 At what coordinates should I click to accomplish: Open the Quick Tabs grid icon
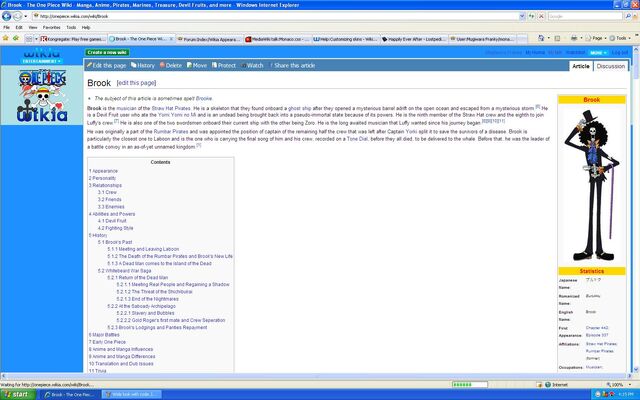click(28, 39)
